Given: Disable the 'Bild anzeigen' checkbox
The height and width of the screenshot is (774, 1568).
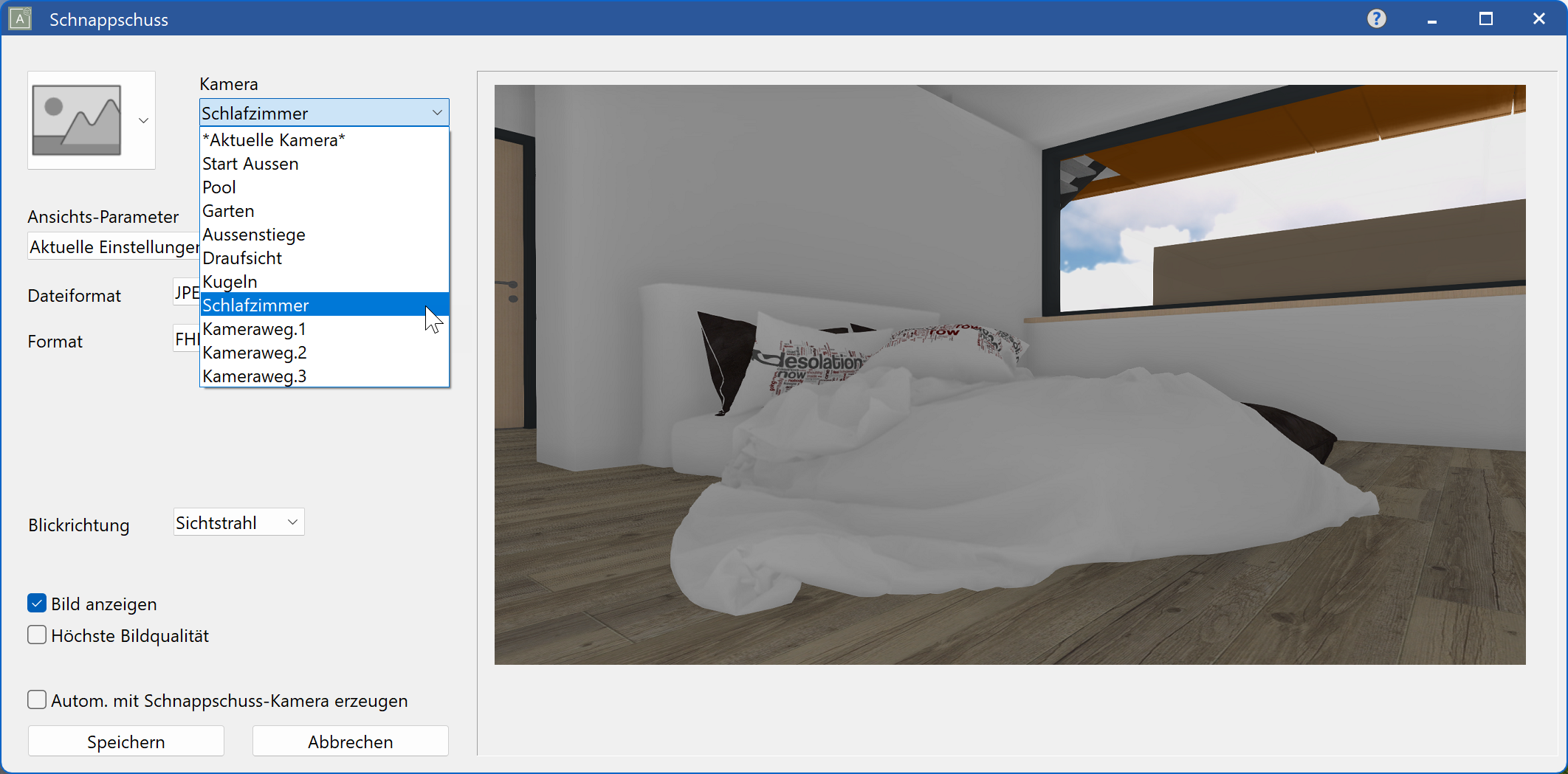Looking at the screenshot, I should 36,603.
